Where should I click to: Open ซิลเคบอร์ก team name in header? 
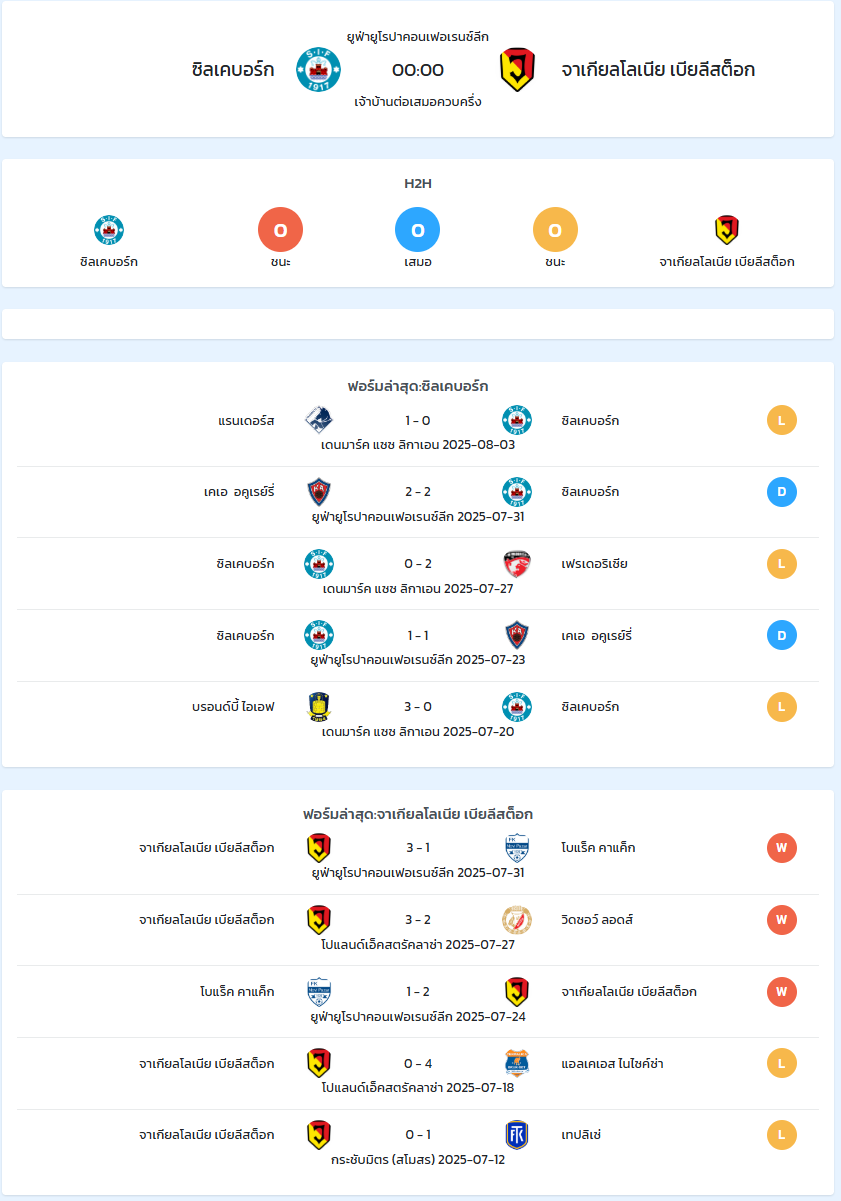(x=232, y=70)
